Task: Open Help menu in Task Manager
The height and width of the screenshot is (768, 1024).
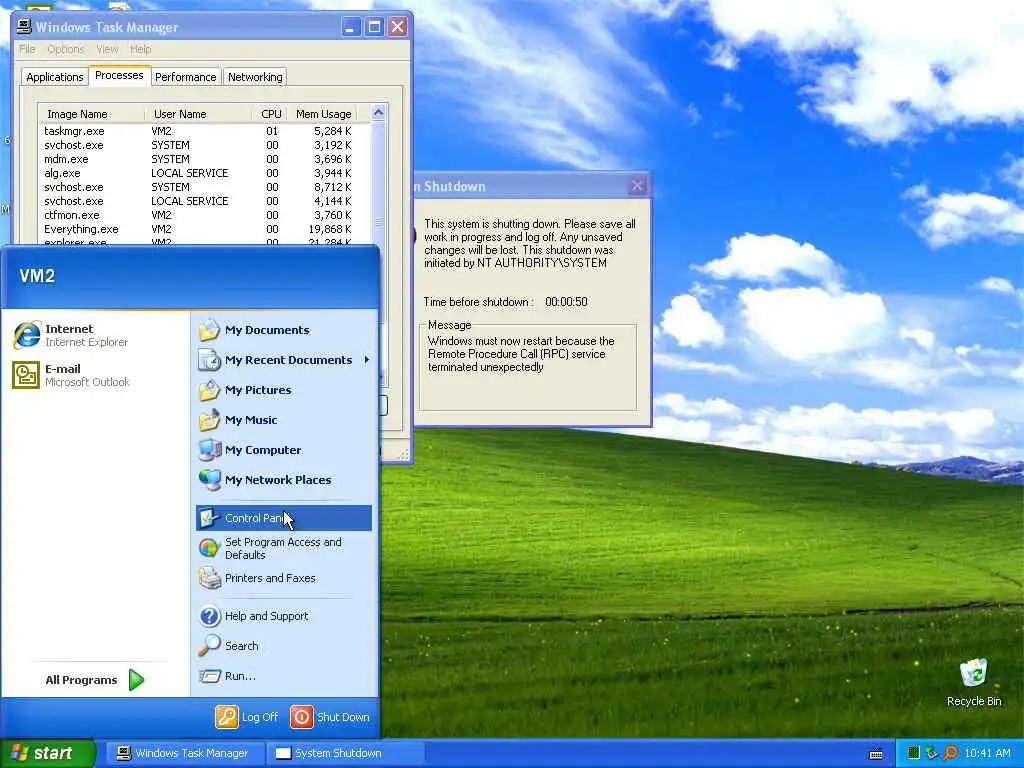Action: pos(140,49)
